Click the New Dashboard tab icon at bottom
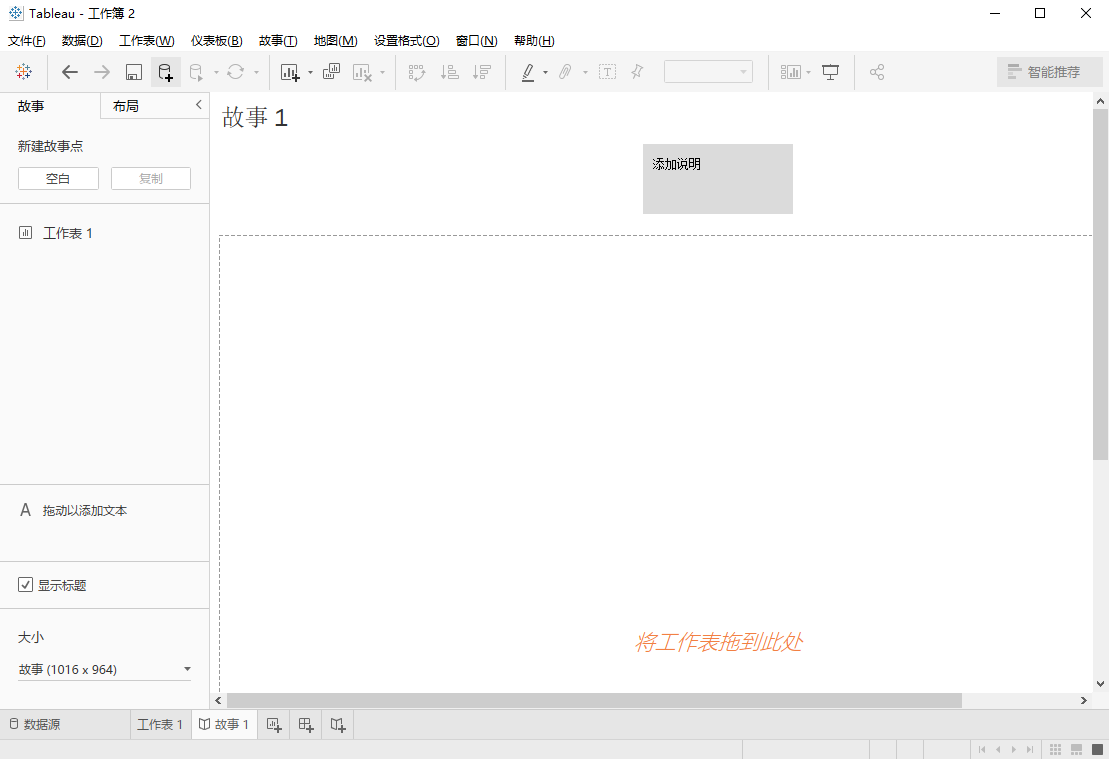 point(305,724)
